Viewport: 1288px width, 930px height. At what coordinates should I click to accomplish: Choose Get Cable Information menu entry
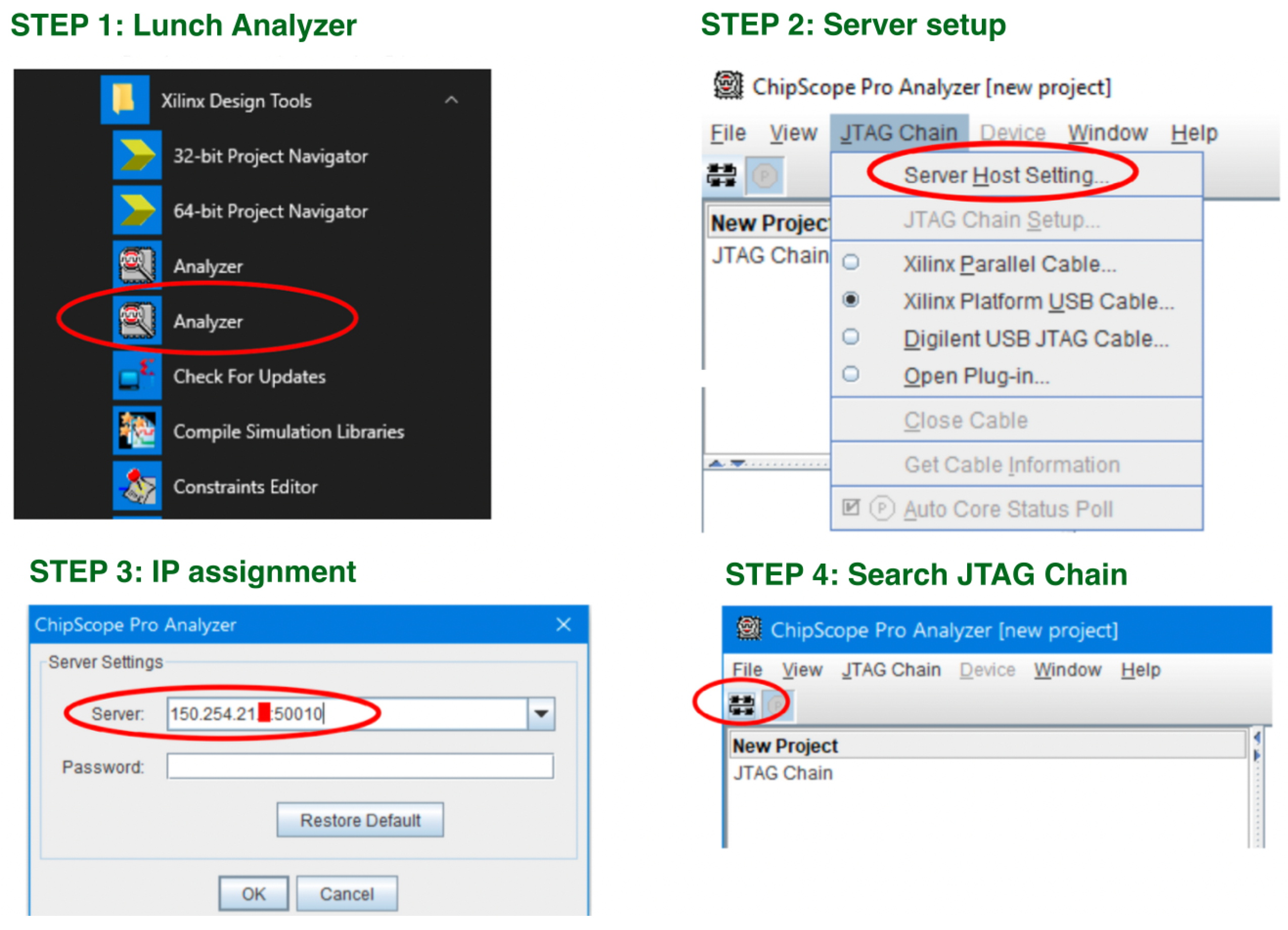pos(1017,464)
